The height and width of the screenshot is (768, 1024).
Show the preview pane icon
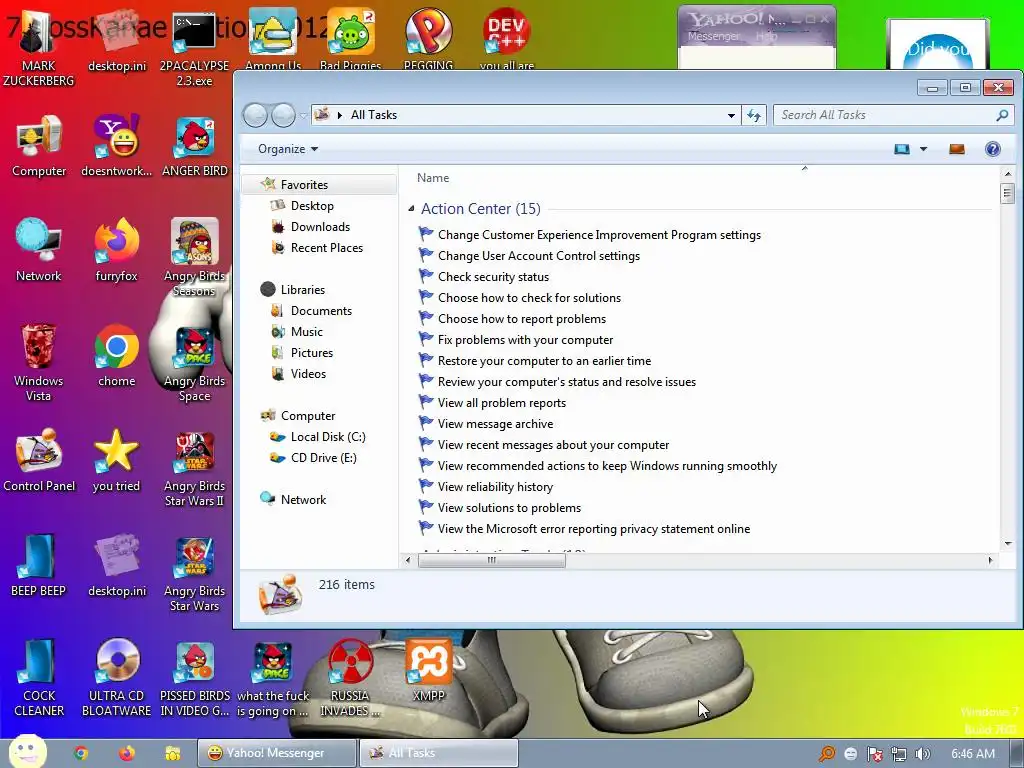pos(957,149)
